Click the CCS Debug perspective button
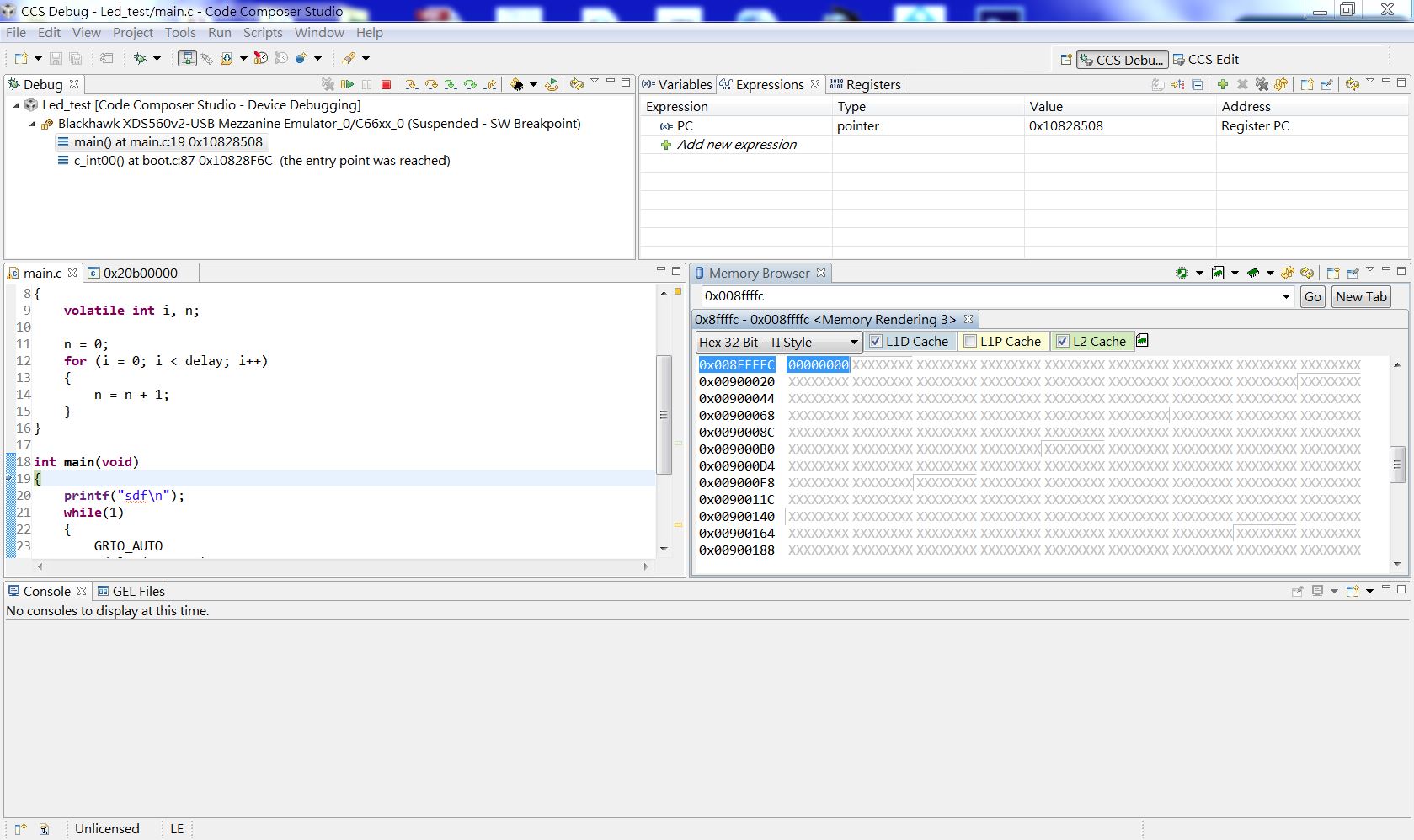Screen dimensions: 1414x840 (1122, 60)
